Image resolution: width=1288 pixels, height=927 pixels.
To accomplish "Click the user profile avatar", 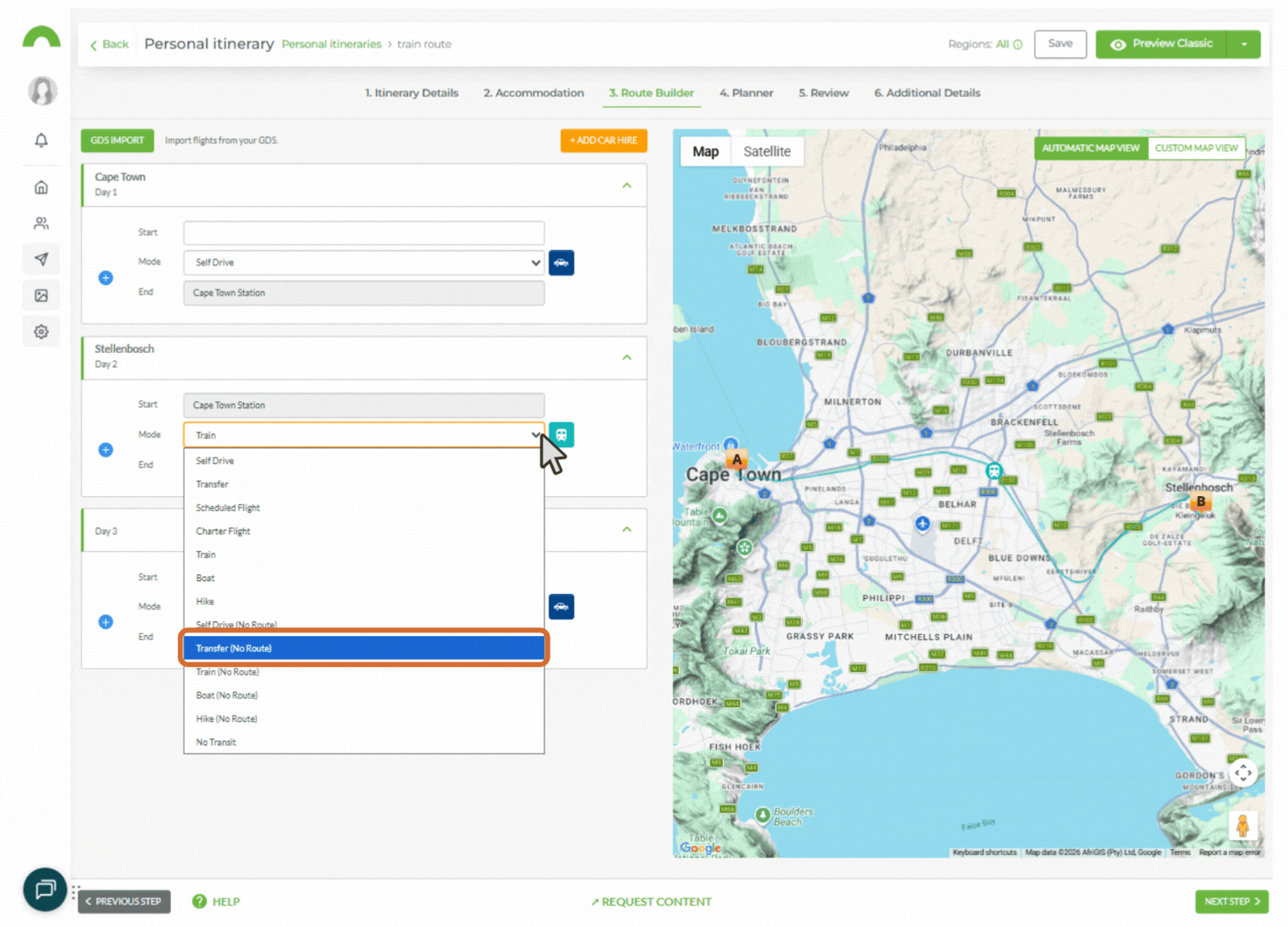I will coord(42,90).
